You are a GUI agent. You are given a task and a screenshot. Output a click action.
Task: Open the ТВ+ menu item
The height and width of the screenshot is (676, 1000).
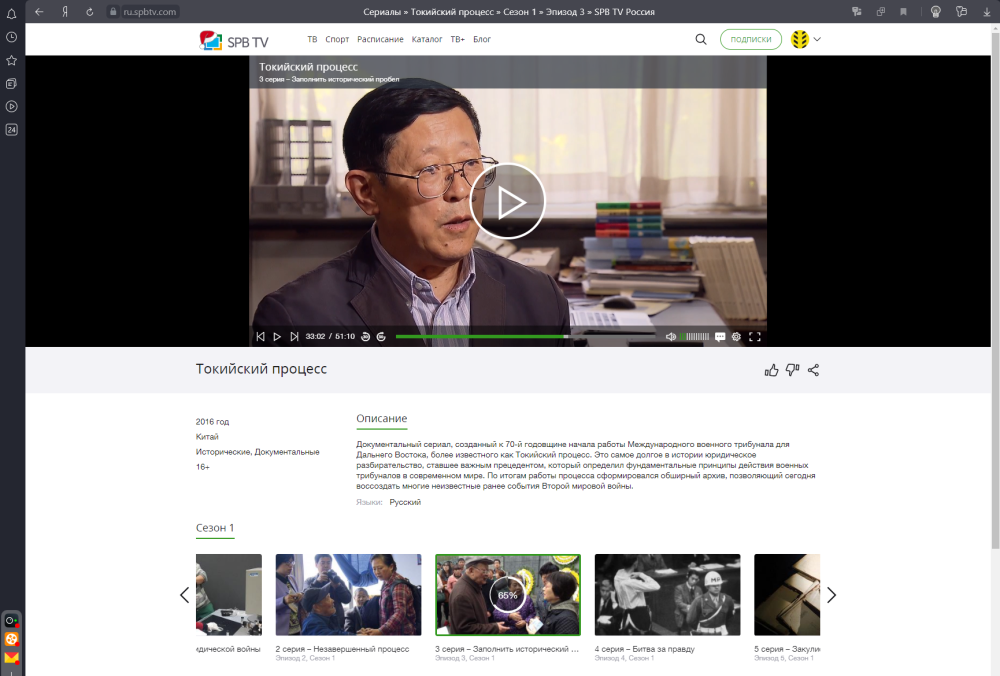457,39
